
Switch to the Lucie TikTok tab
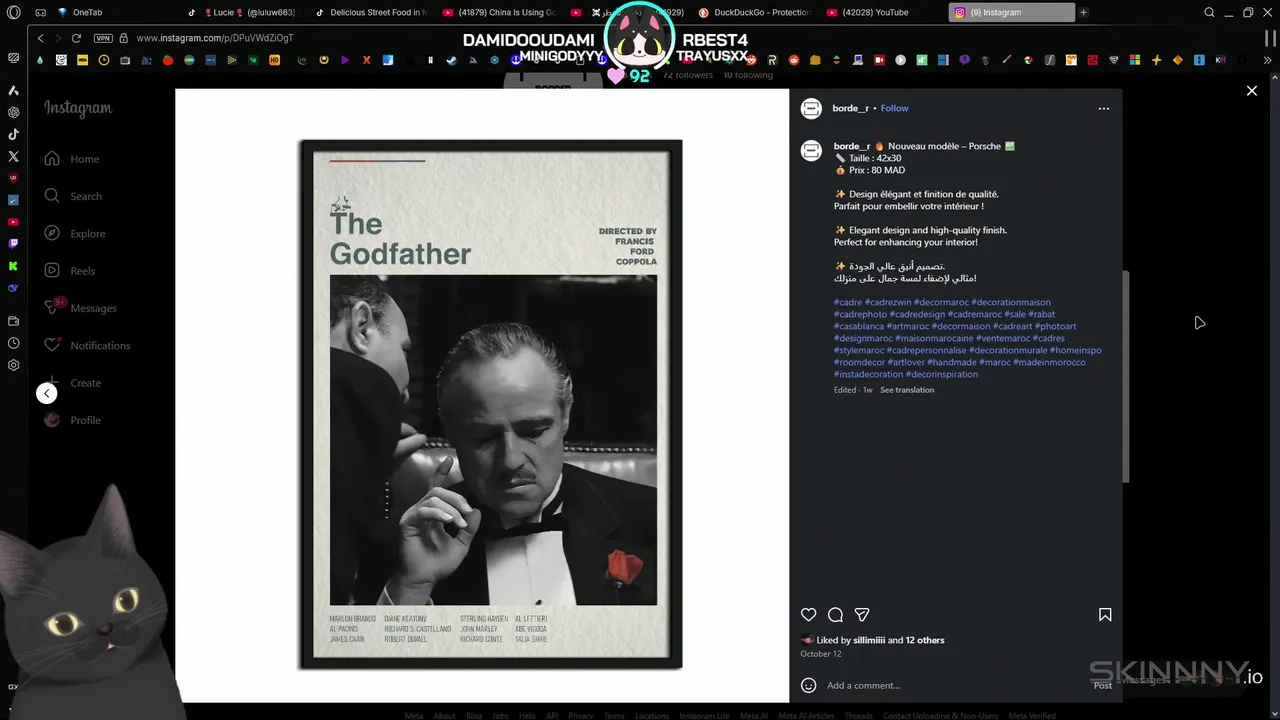click(243, 12)
